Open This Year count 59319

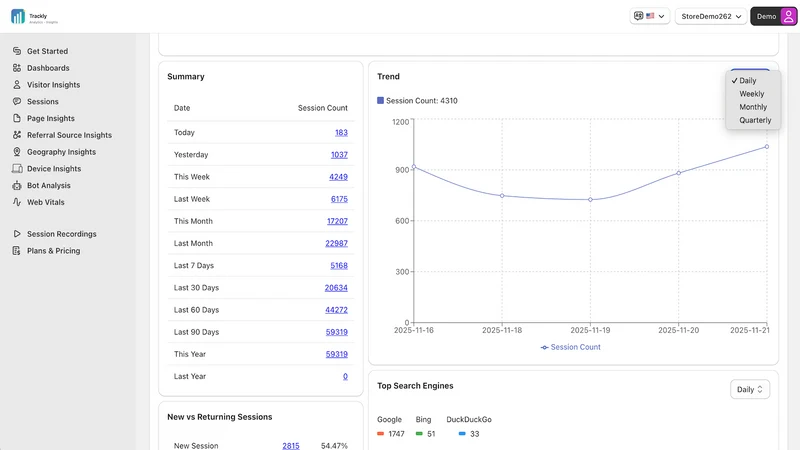(x=337, y=354)
